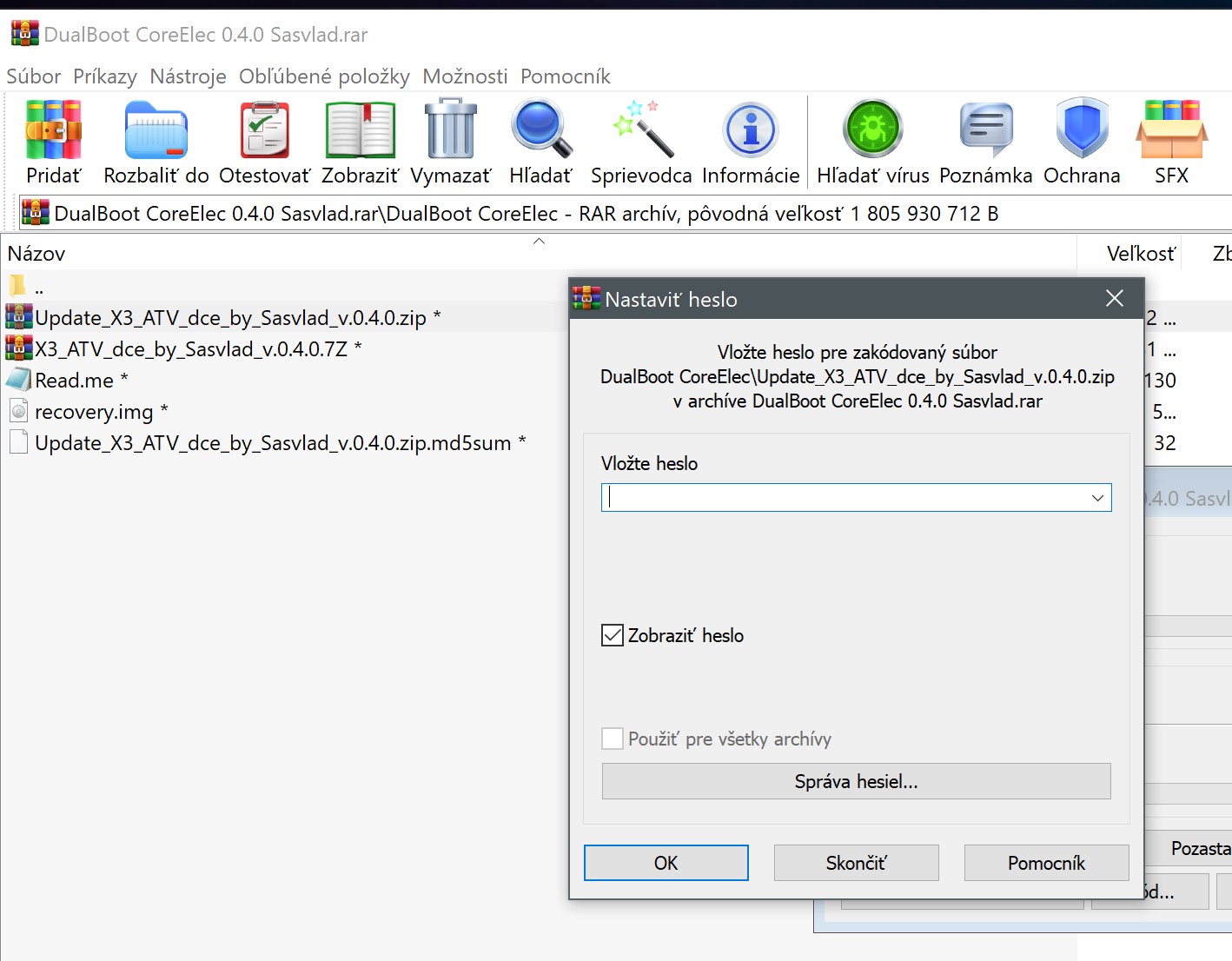Select the recovery.img file in list
This screenshot has height=961, width=1232.
pyautogui.click(x=94, y=412)
